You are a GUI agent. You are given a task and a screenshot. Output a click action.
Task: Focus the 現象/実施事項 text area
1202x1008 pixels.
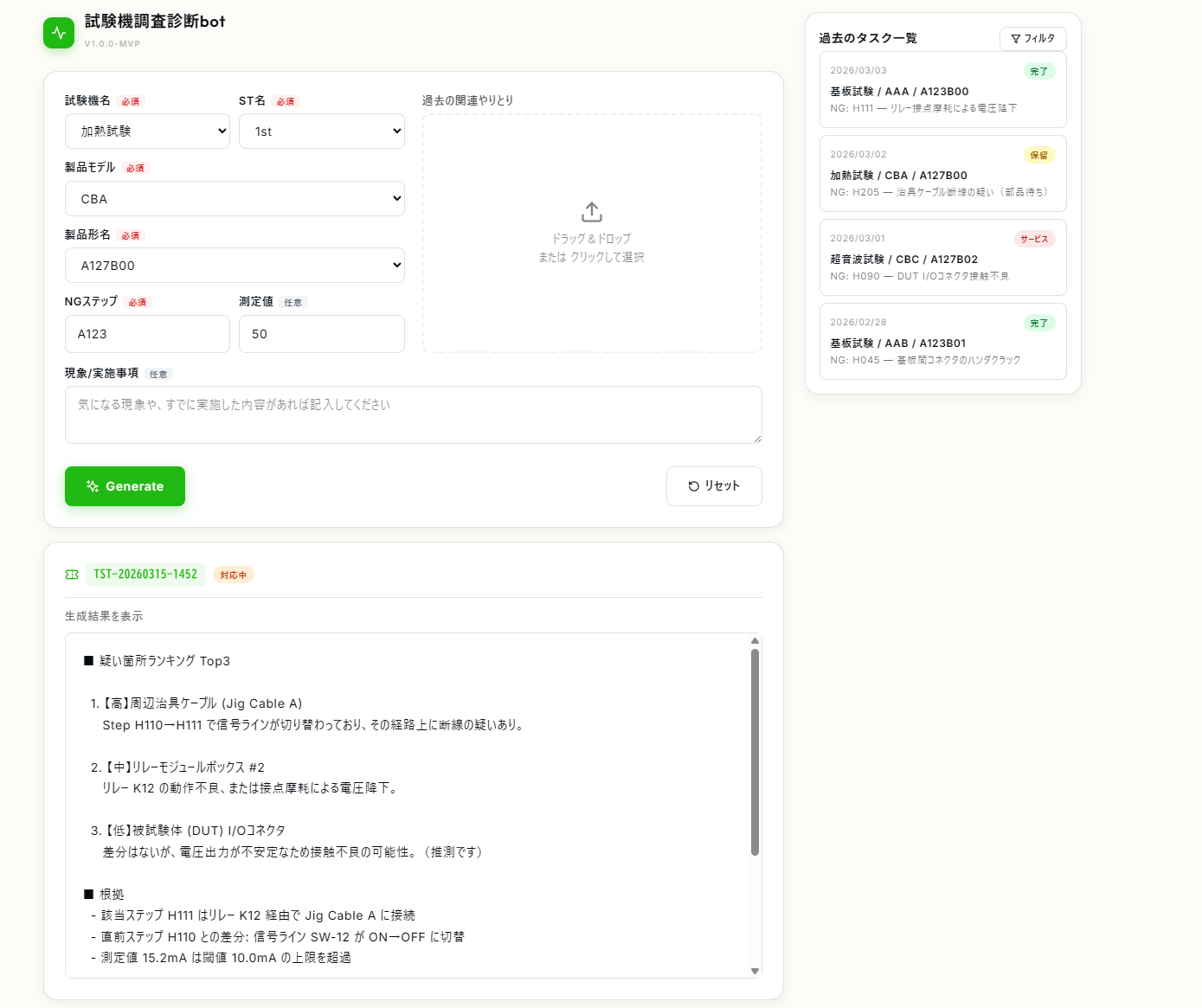tap(414, 415)
